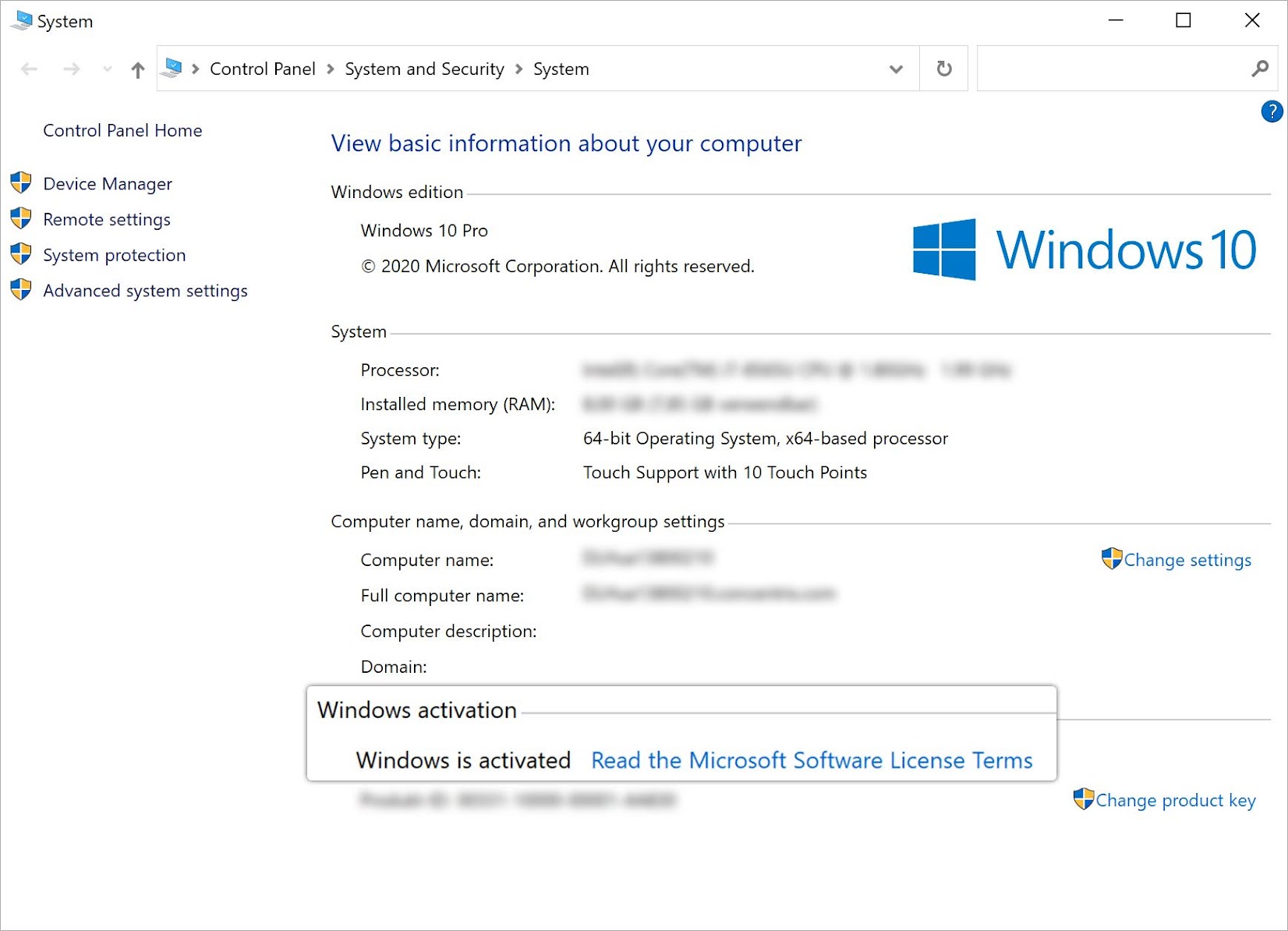Click the 'Windows activation' section heading
The image size is (1288, 931).
point(417,710)
